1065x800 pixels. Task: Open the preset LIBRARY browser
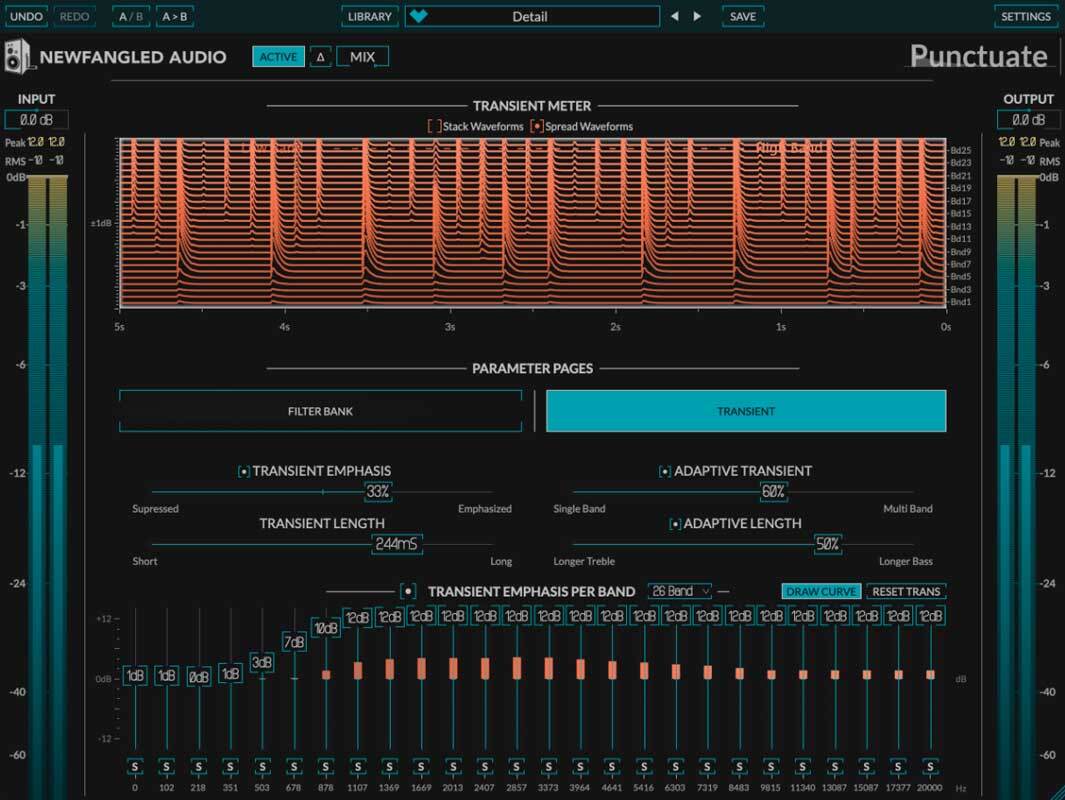pos(369,17)
